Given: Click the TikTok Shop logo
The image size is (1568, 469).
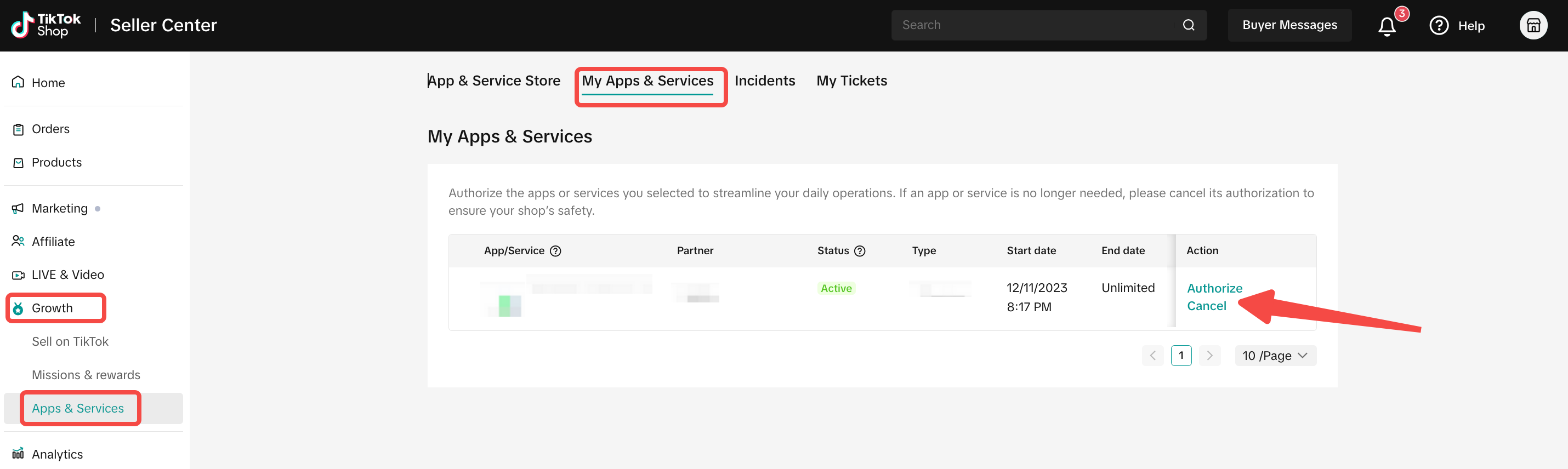Looking at the screenshot, I should 46,25.
